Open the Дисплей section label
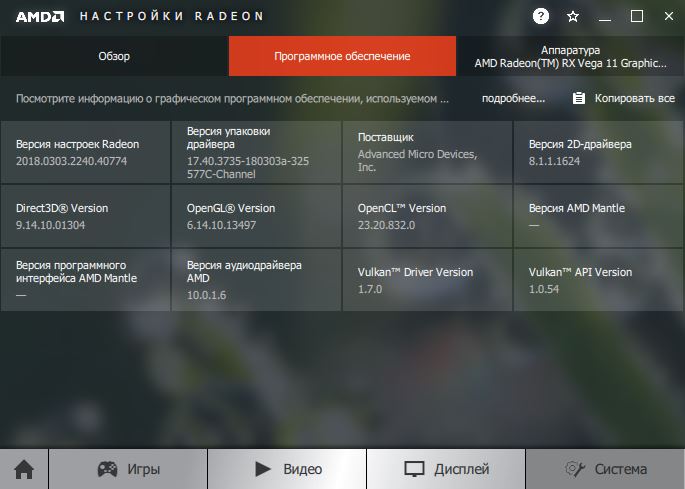The height and width of the screenshot is (489, 685). (461, 469)
